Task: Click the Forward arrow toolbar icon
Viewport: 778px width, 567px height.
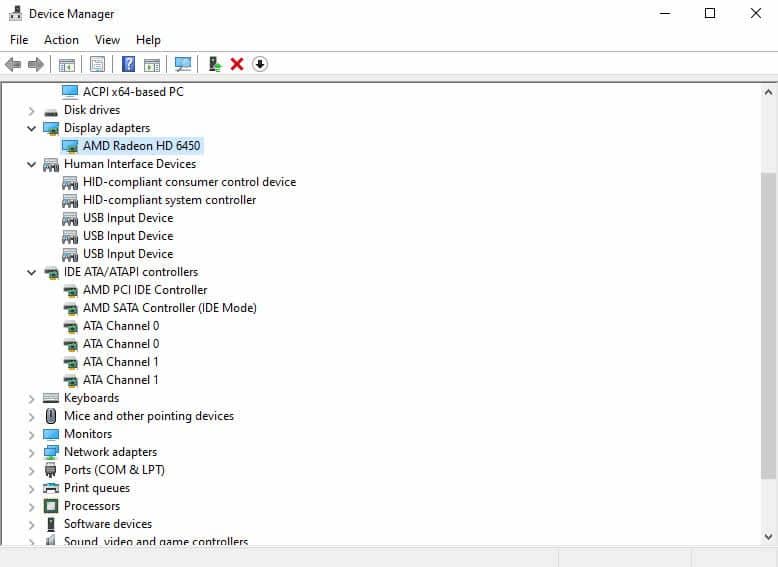Action: tap(36, 64)
